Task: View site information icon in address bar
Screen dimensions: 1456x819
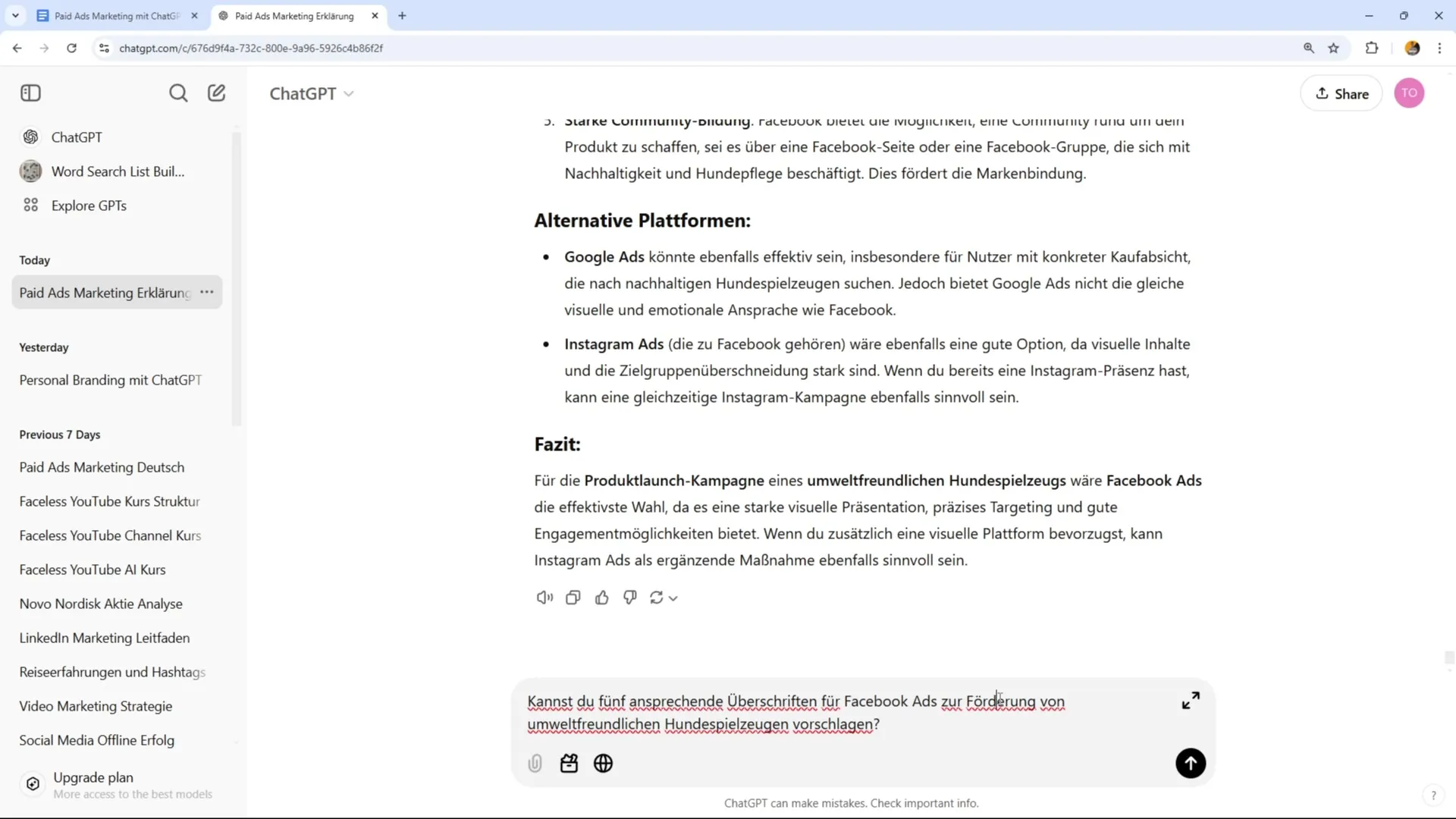Action: click(x=105, y=48)
